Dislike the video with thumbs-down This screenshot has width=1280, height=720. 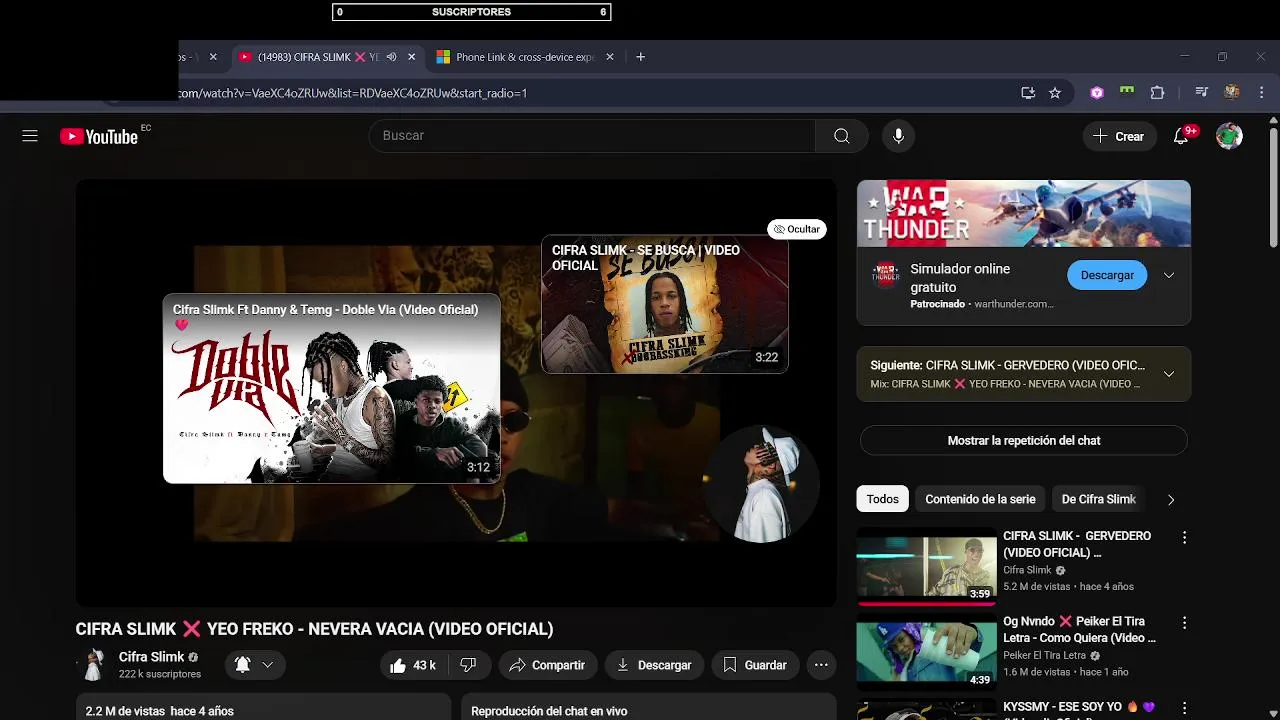click(468, 665)
